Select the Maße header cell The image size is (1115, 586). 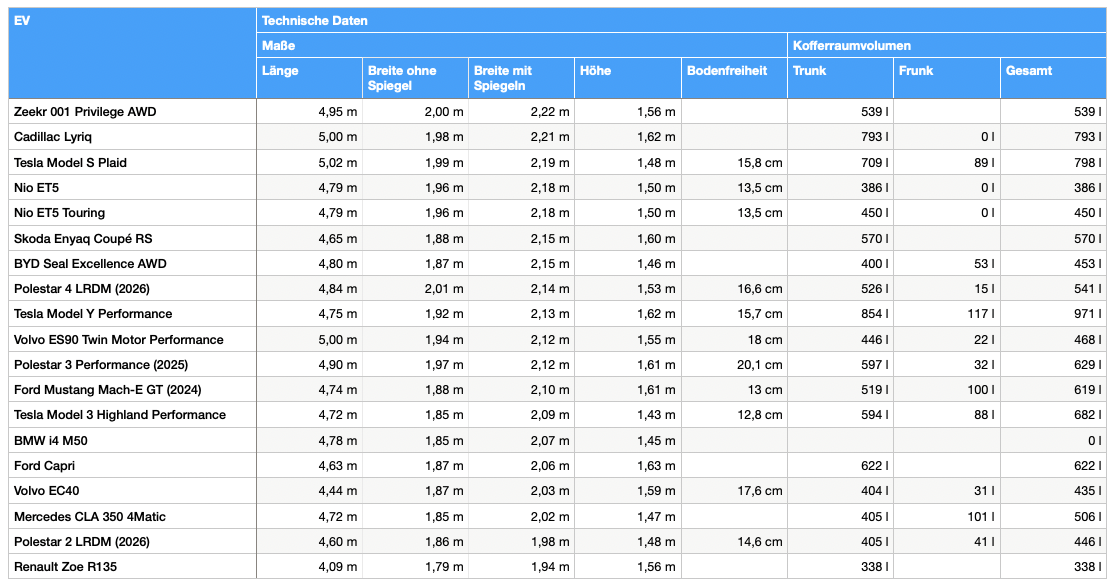click(522, 46)
